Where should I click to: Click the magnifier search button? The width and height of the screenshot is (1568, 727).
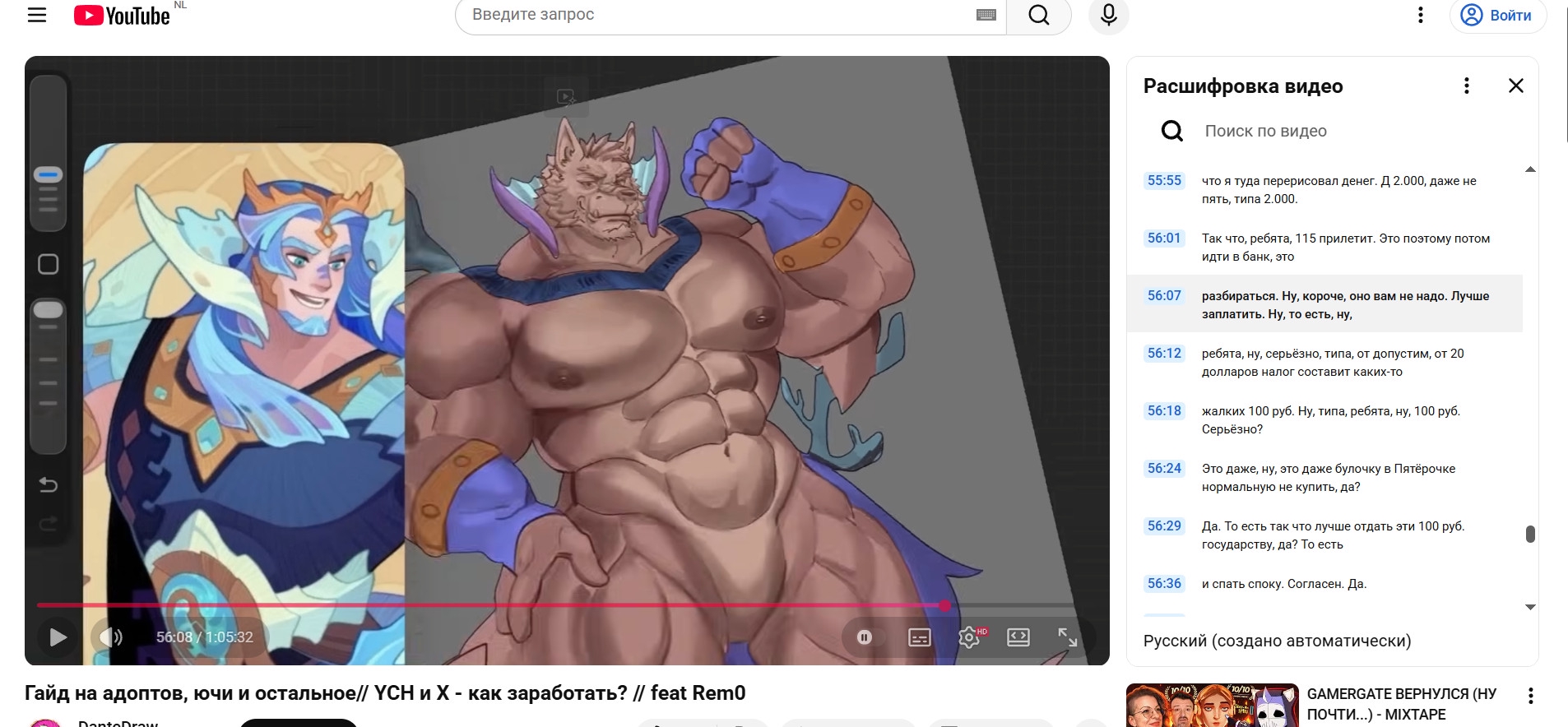click(x=1039, y=15)
